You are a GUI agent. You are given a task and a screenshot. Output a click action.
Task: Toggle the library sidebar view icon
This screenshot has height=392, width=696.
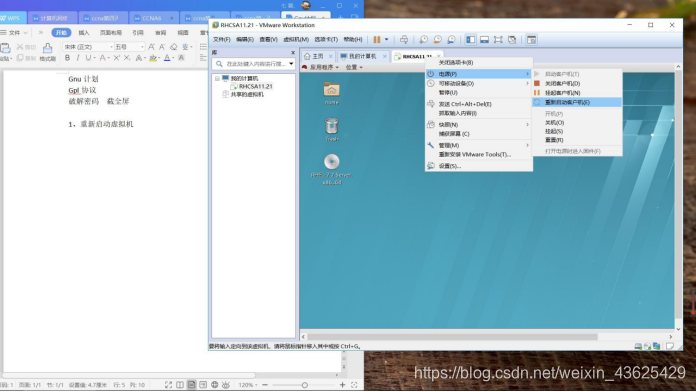click(471, 40)
